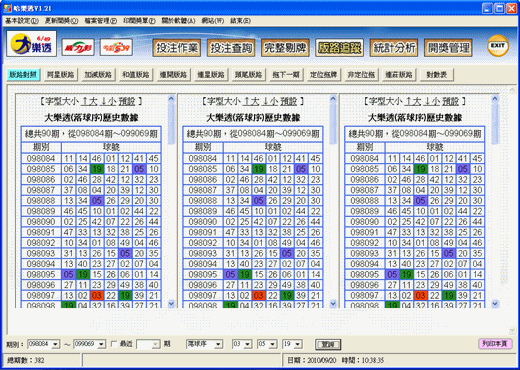Screen dimensions: 520x370
Task: Select the highlighted 版路追蹤 section button
Action: point(340,48)
